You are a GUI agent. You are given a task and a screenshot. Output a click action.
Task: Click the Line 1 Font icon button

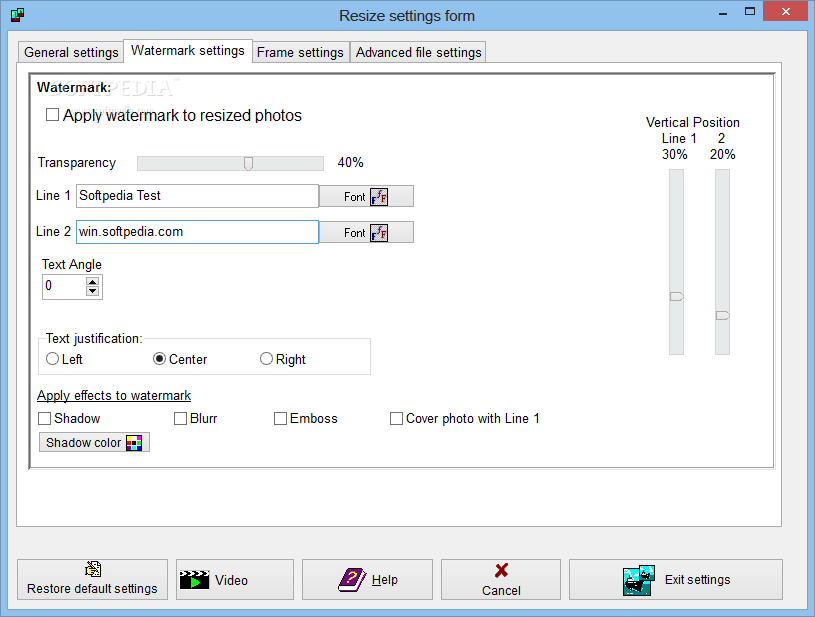click(366, 196)
